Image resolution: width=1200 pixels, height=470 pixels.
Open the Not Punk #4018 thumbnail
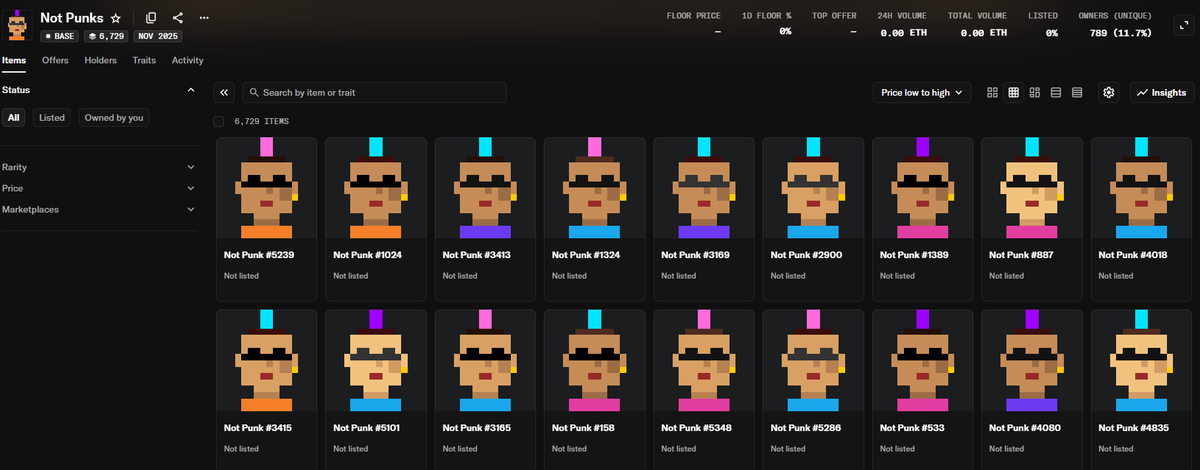[1141, 188]
